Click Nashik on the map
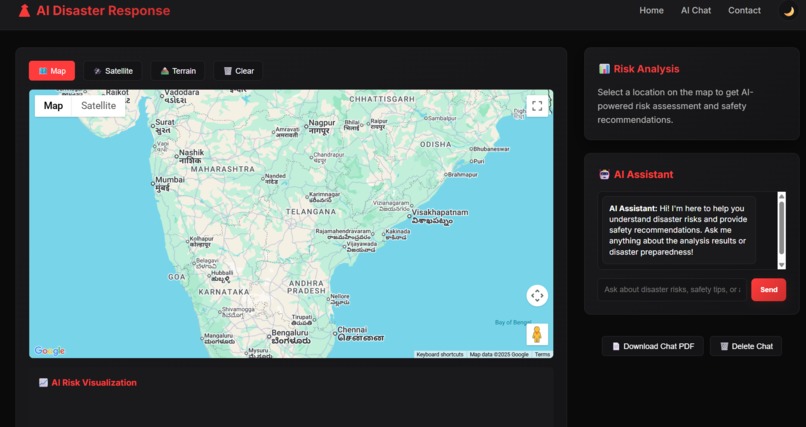 [189, 156]
